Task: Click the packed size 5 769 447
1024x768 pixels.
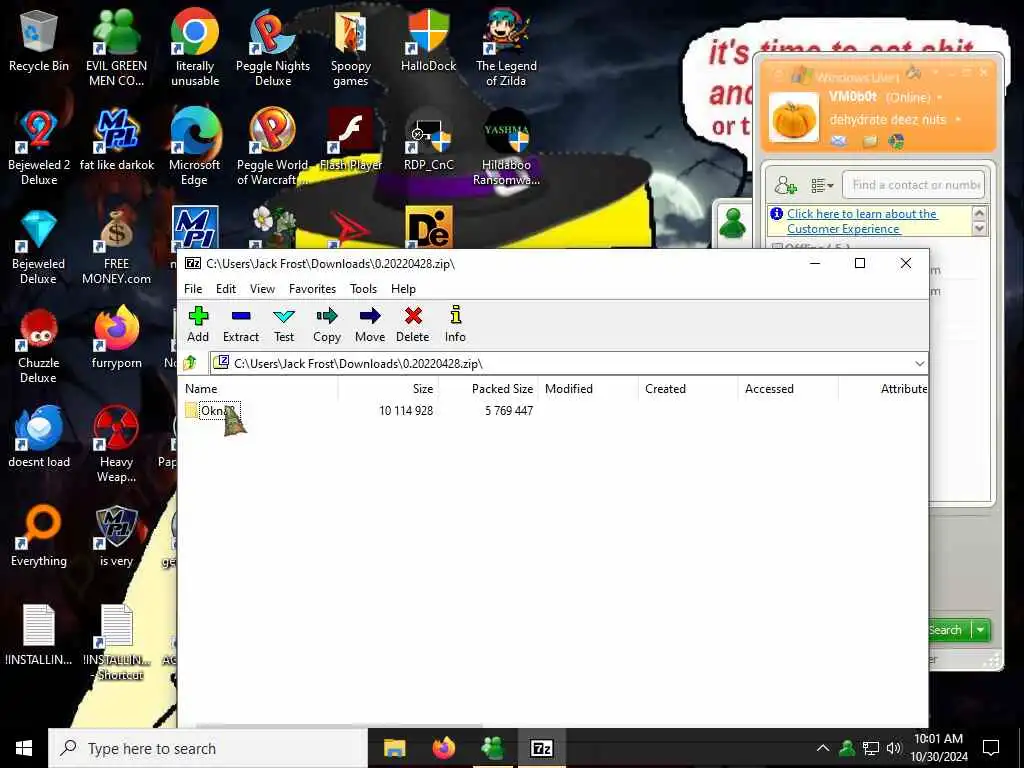Action: point(509,411)
